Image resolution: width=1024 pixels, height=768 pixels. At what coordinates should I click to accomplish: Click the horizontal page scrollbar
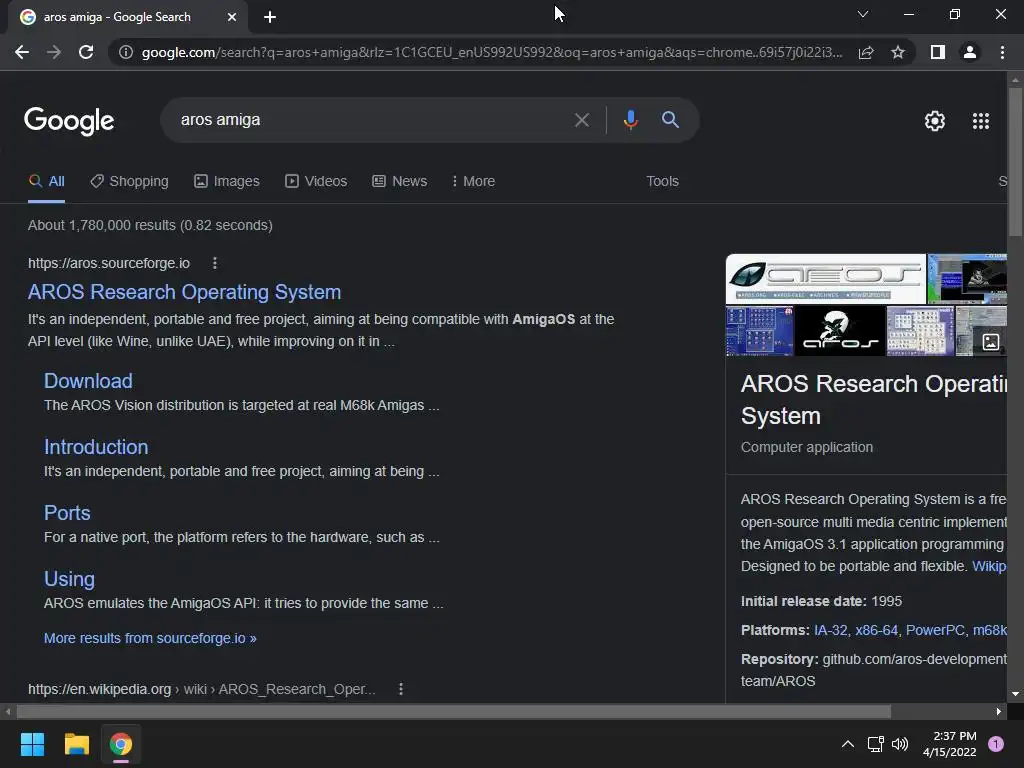pyautogui.click(x=454, y=712)
